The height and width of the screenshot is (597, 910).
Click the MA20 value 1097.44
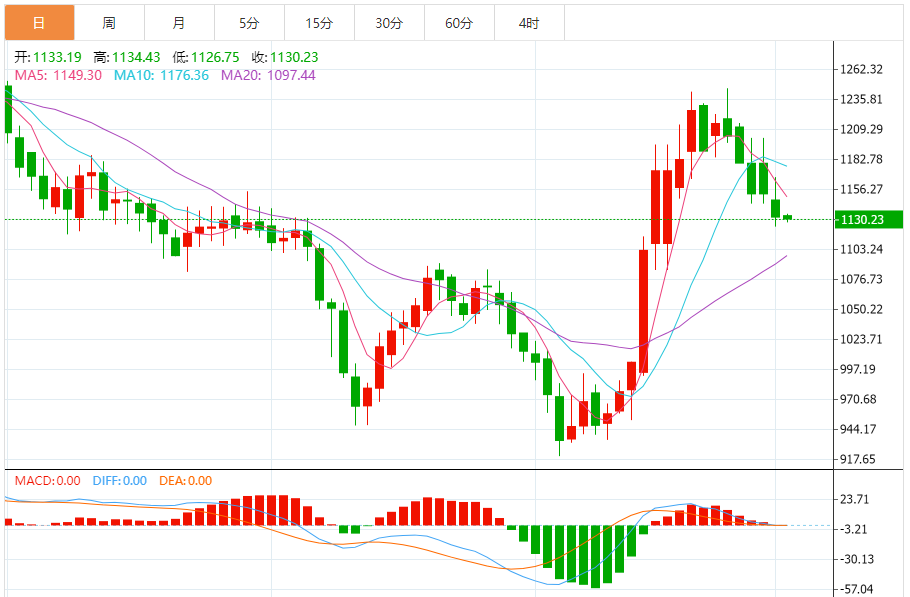(x=291, y=75)
